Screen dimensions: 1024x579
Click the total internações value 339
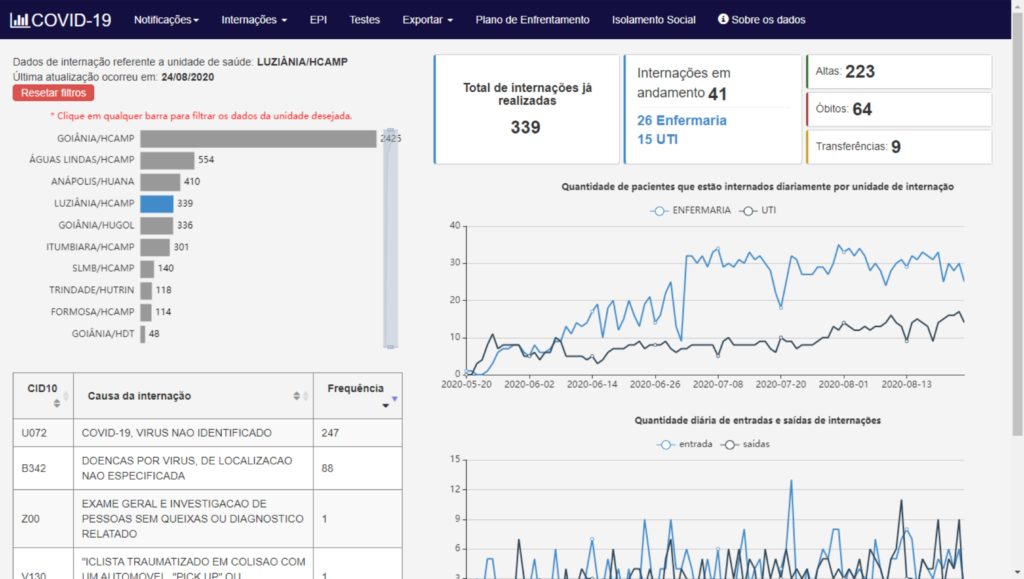tap(526, 127)
